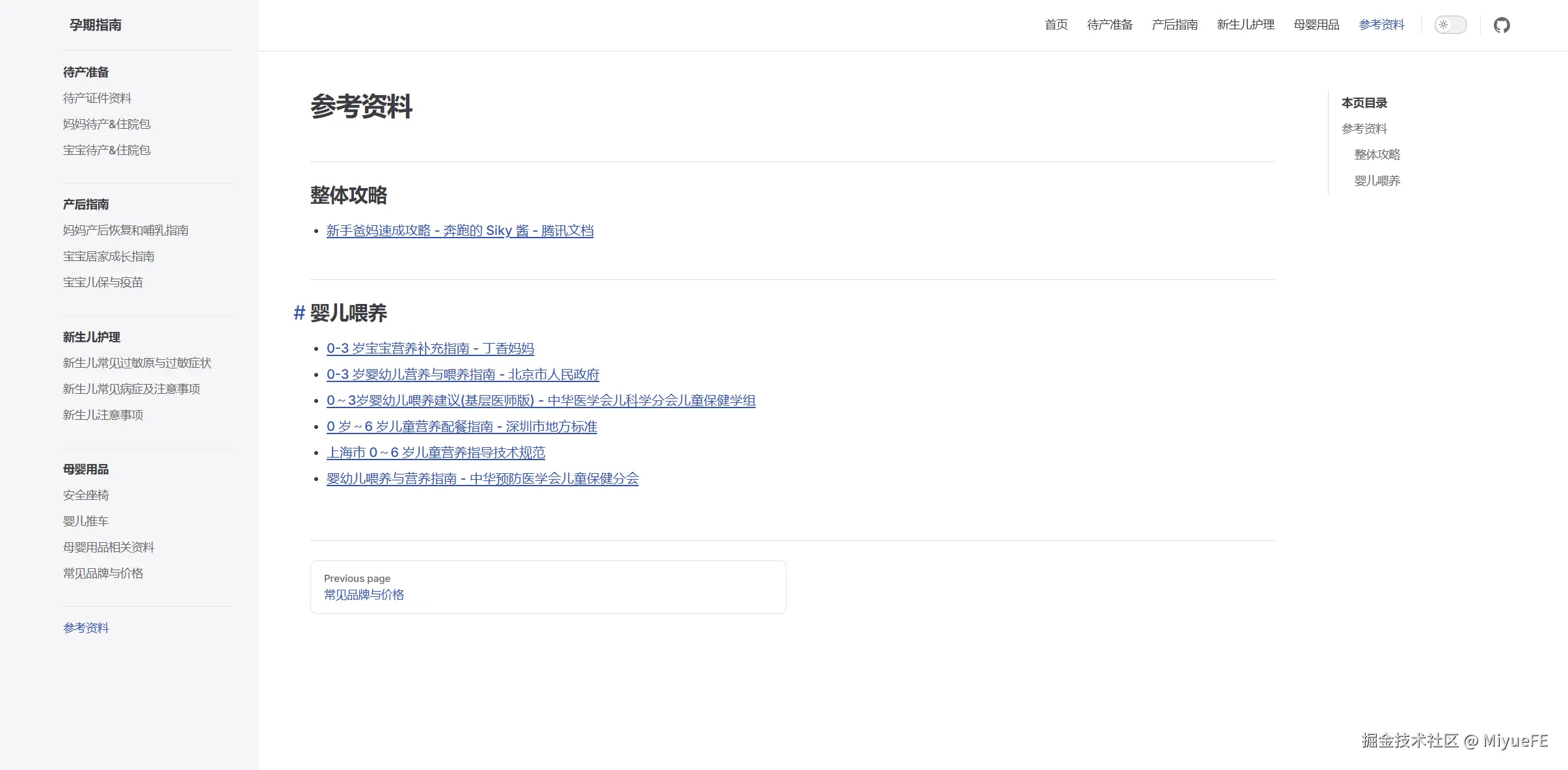Viewport: 1568px width, 770px height.
Task: Open 0-3 岁宝宝营养补充指南 丁香妈妈 link
Action: click(x=430, y=349)
